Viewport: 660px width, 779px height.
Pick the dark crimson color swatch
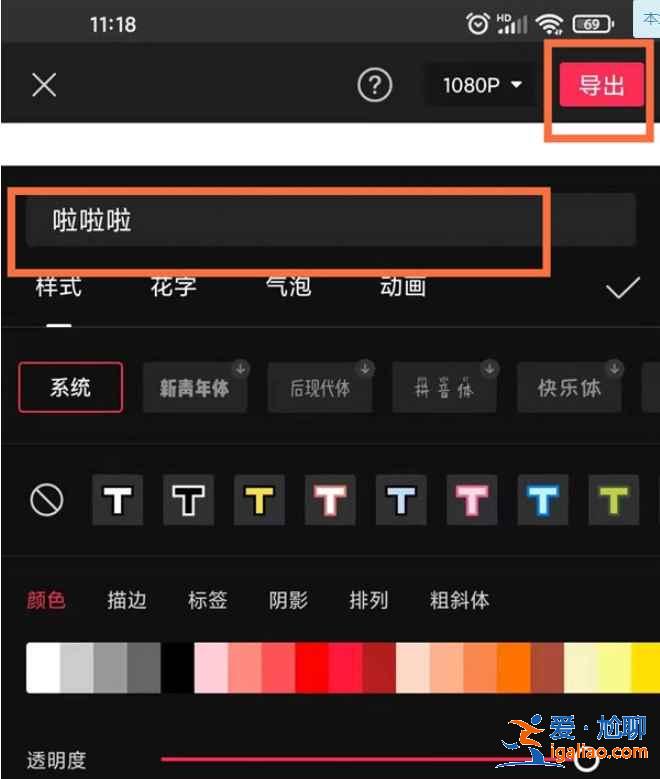pyautogui.click(x=379, y=668)
